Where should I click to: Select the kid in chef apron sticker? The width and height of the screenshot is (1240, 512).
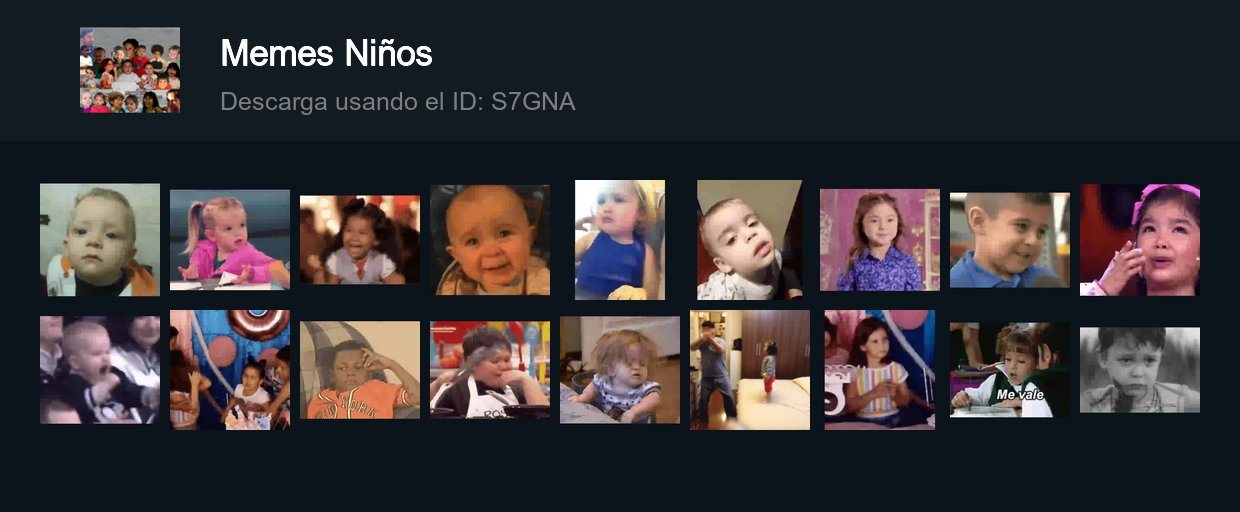(x=490, y=370)
